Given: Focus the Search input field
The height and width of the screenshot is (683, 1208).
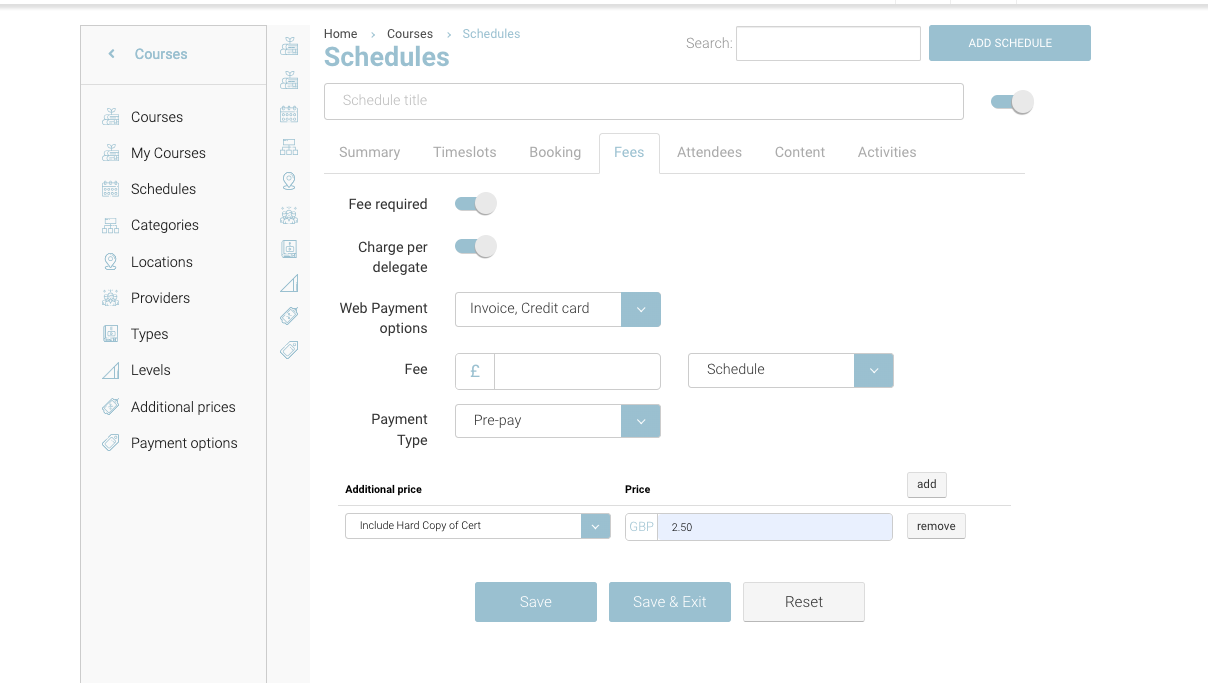Looking at the screenshot, I should [828, 44].
